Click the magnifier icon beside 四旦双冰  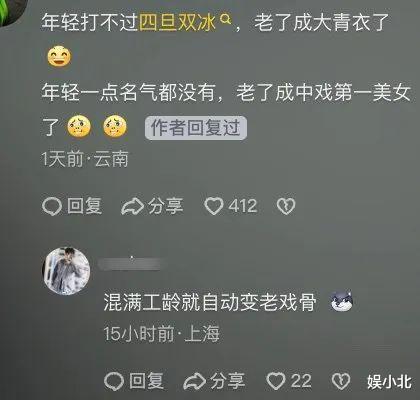(x=226, y=19)
